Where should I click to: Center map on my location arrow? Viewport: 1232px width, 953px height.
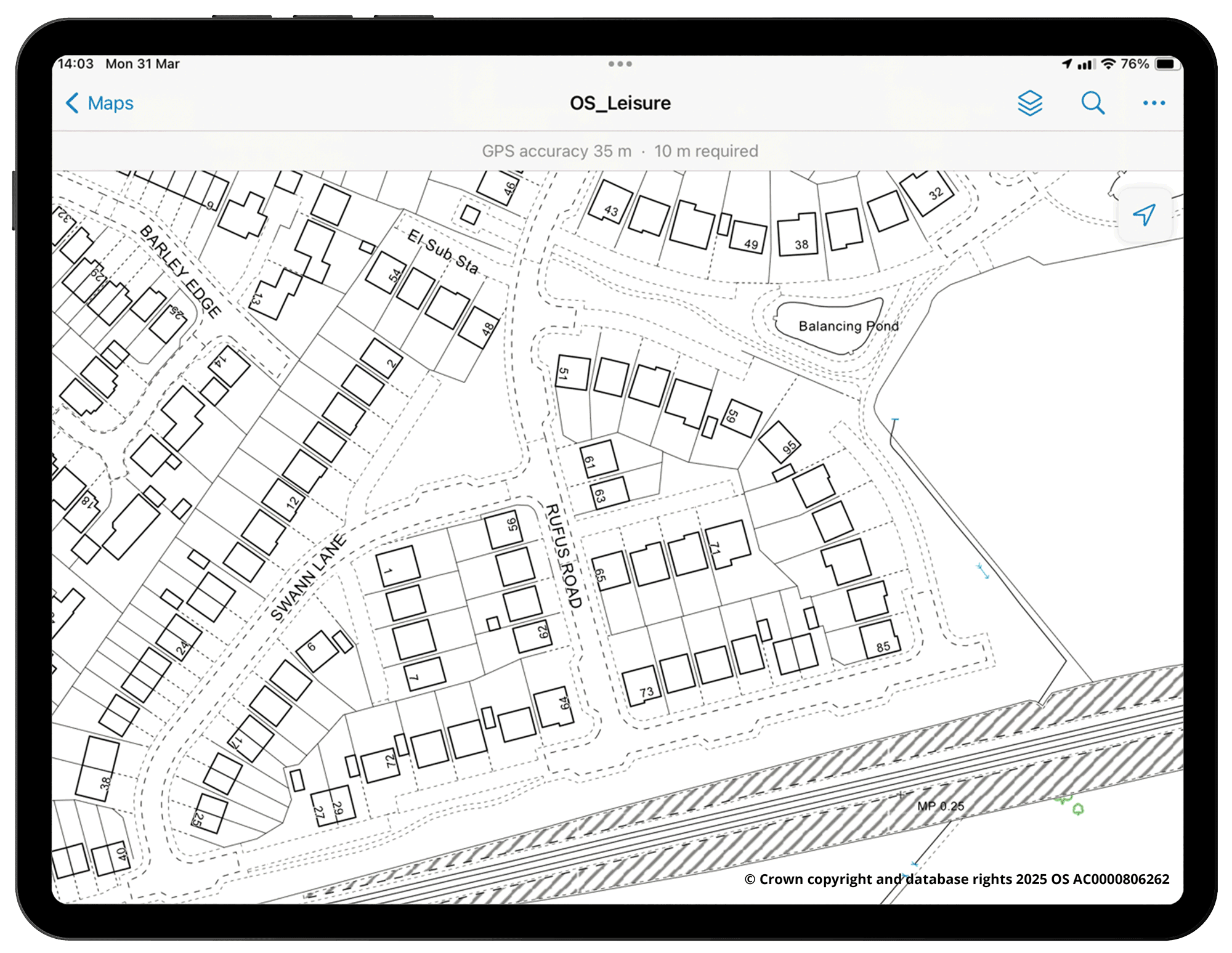(x=1144, y=214)
